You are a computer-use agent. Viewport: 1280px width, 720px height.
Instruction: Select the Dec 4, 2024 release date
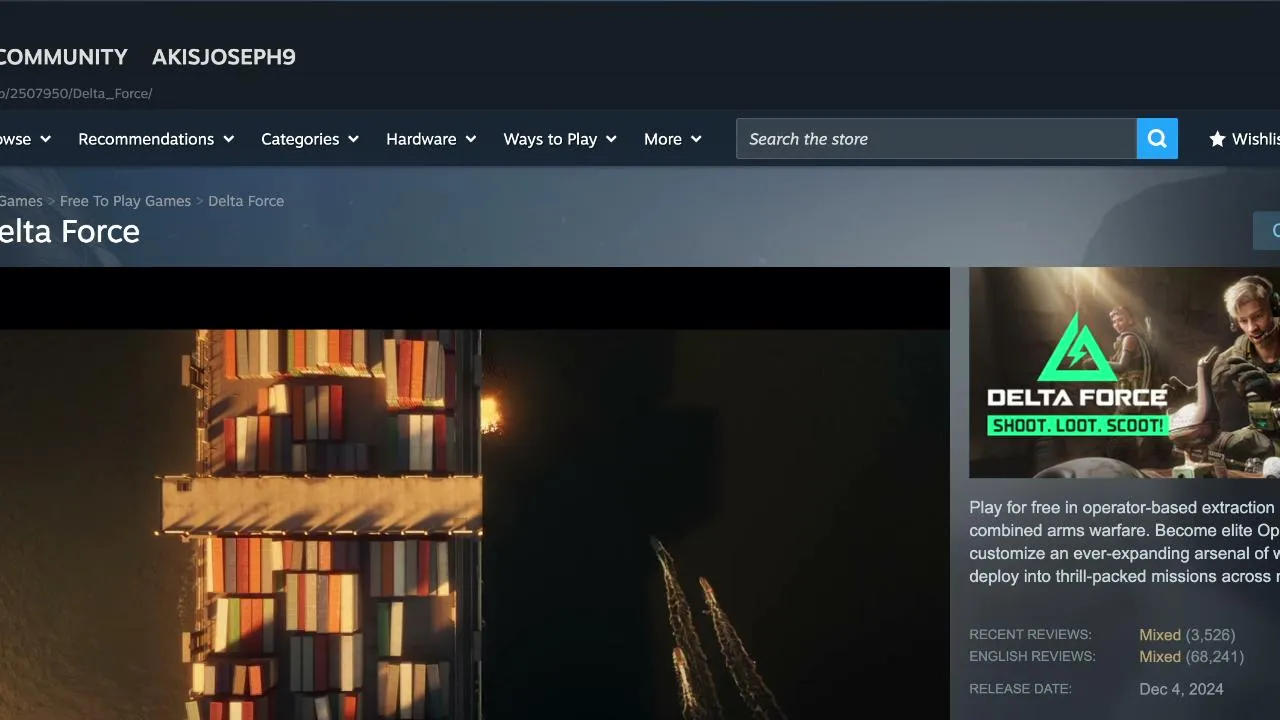pyautogui.click(x=1181, y=689)
